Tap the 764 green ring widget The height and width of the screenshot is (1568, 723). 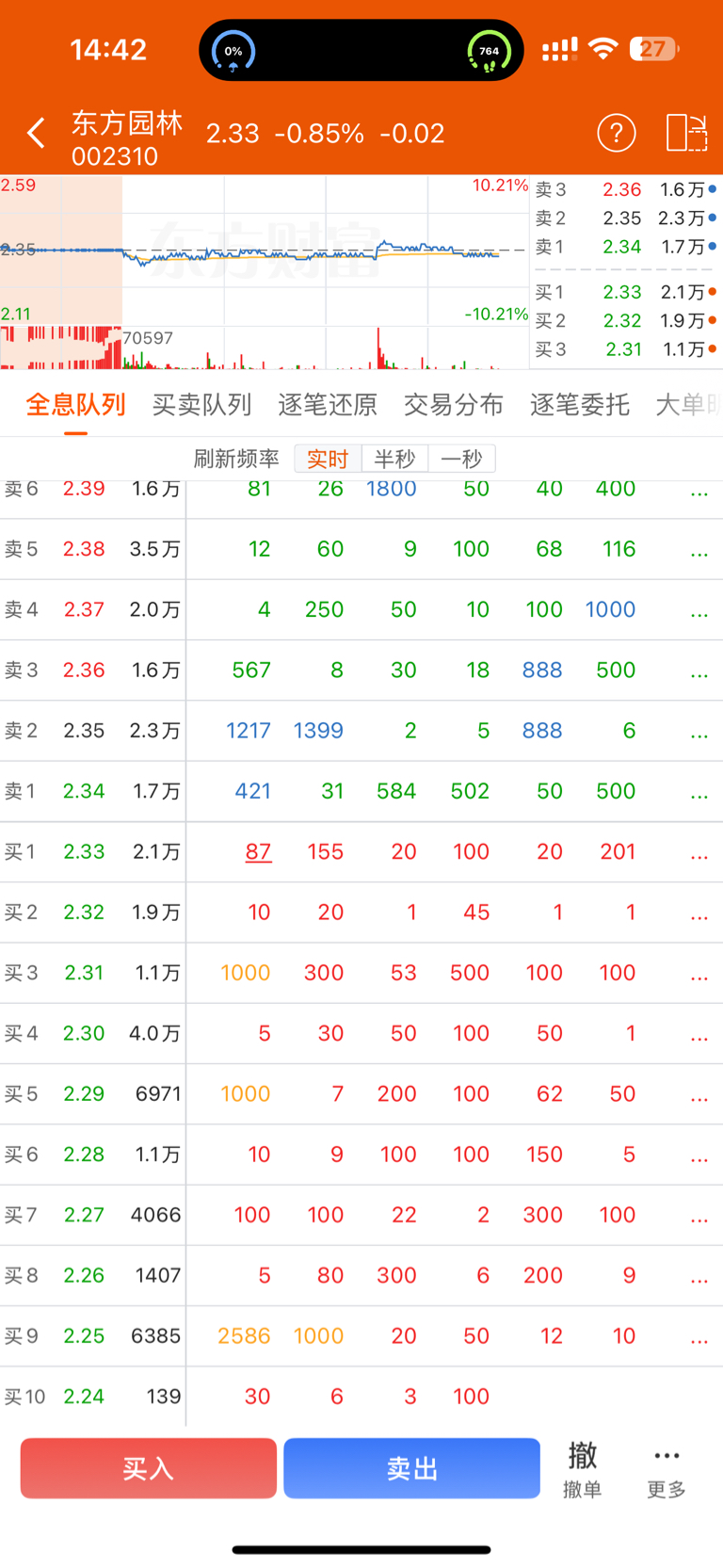[x=490, y=51]
